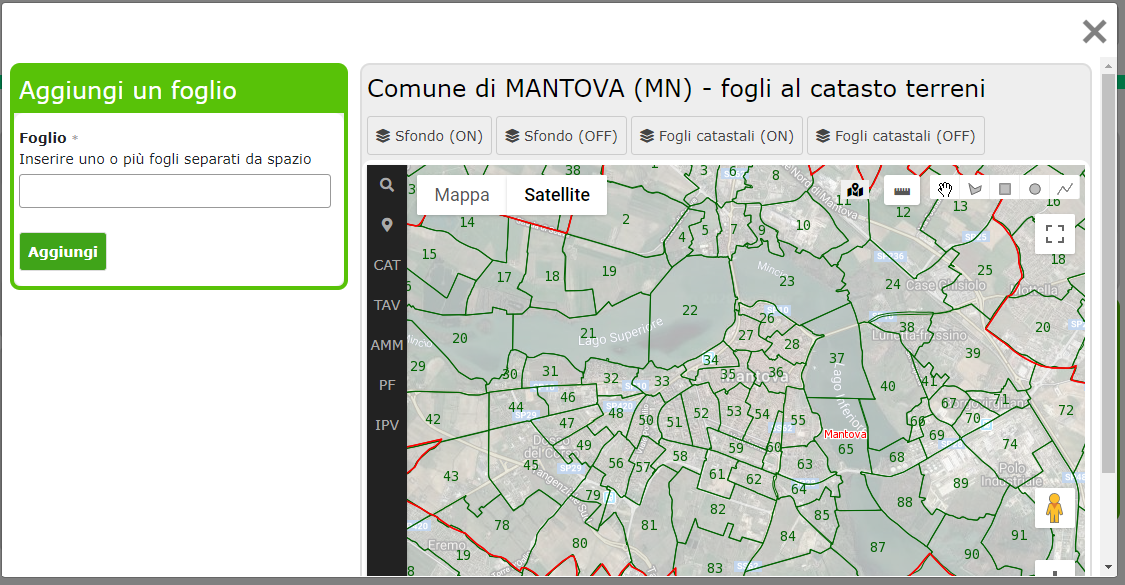Click sheet number 10 on the map
The height and width of the screenshot is (585, 1125).
[803, 225]
